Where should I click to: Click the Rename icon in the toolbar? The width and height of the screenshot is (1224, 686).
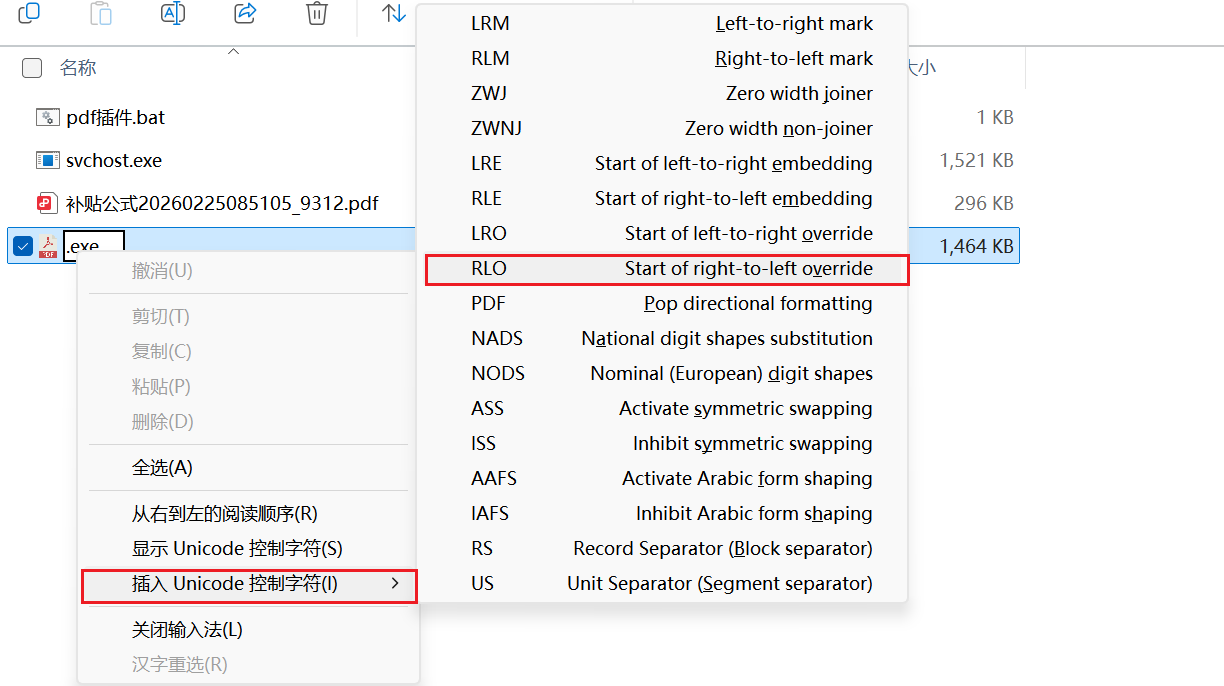coord(173,13)
